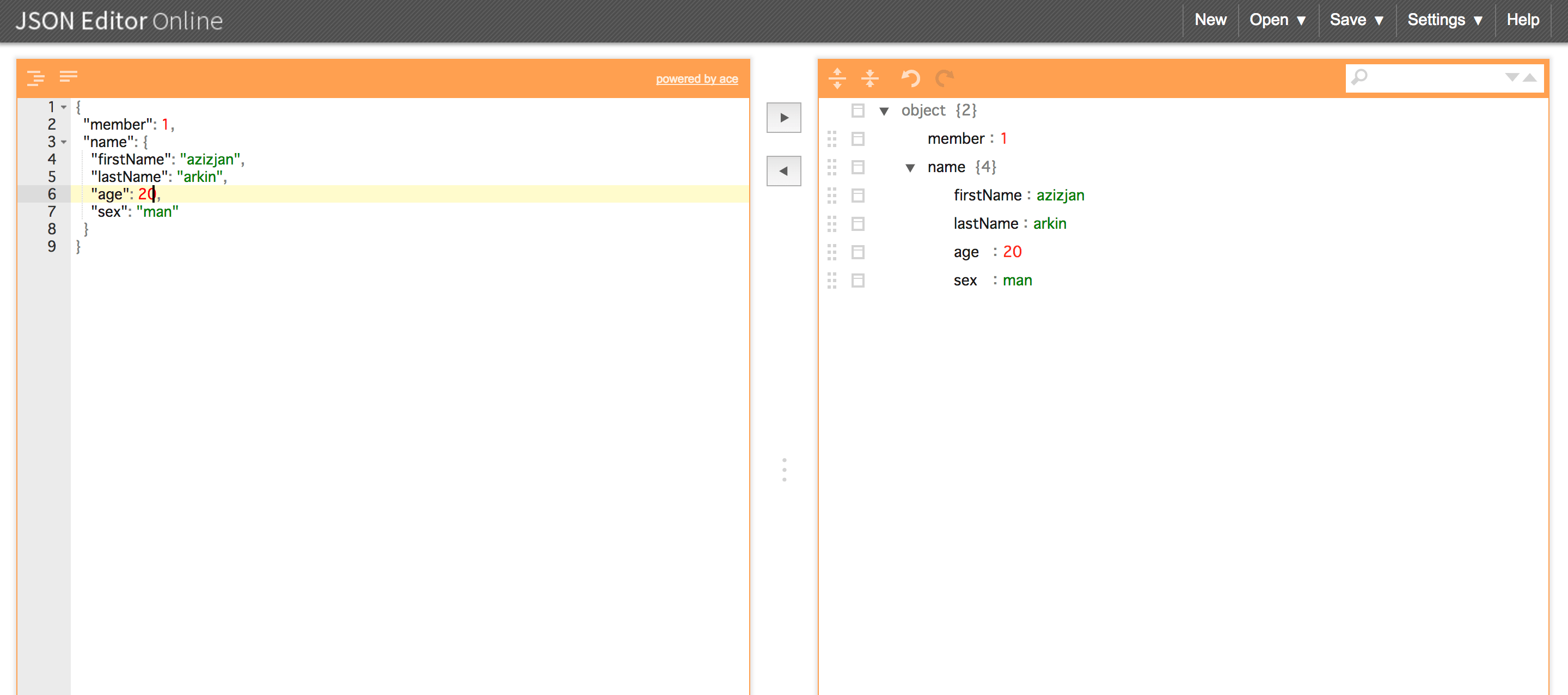
Task: Create a New document
Action: (1211, 20)
